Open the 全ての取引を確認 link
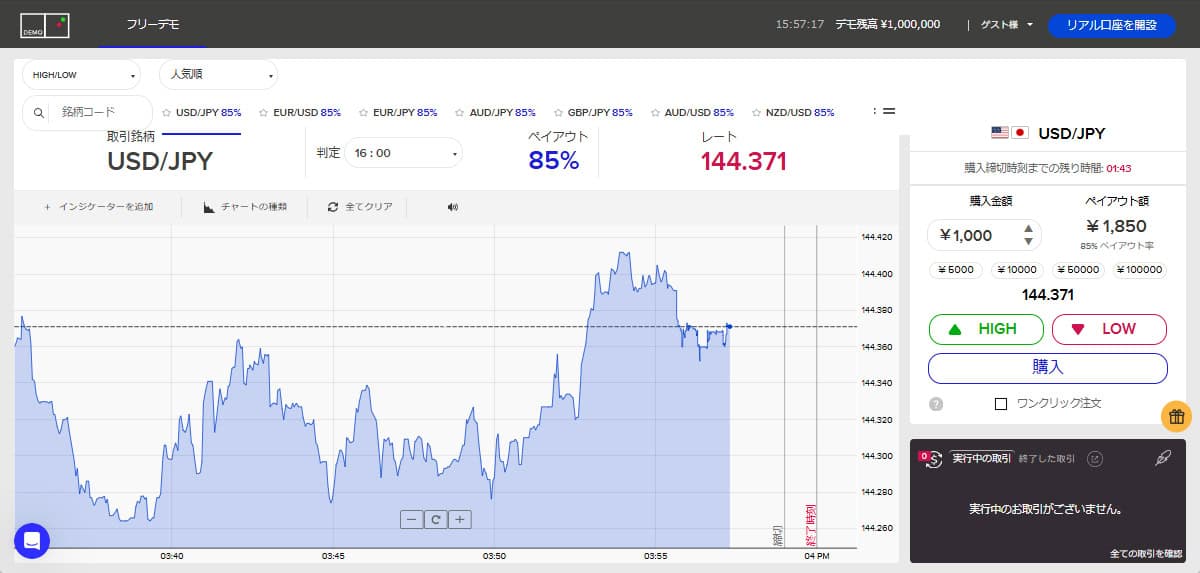The image size is (1200, 573). click(1146, 553)
